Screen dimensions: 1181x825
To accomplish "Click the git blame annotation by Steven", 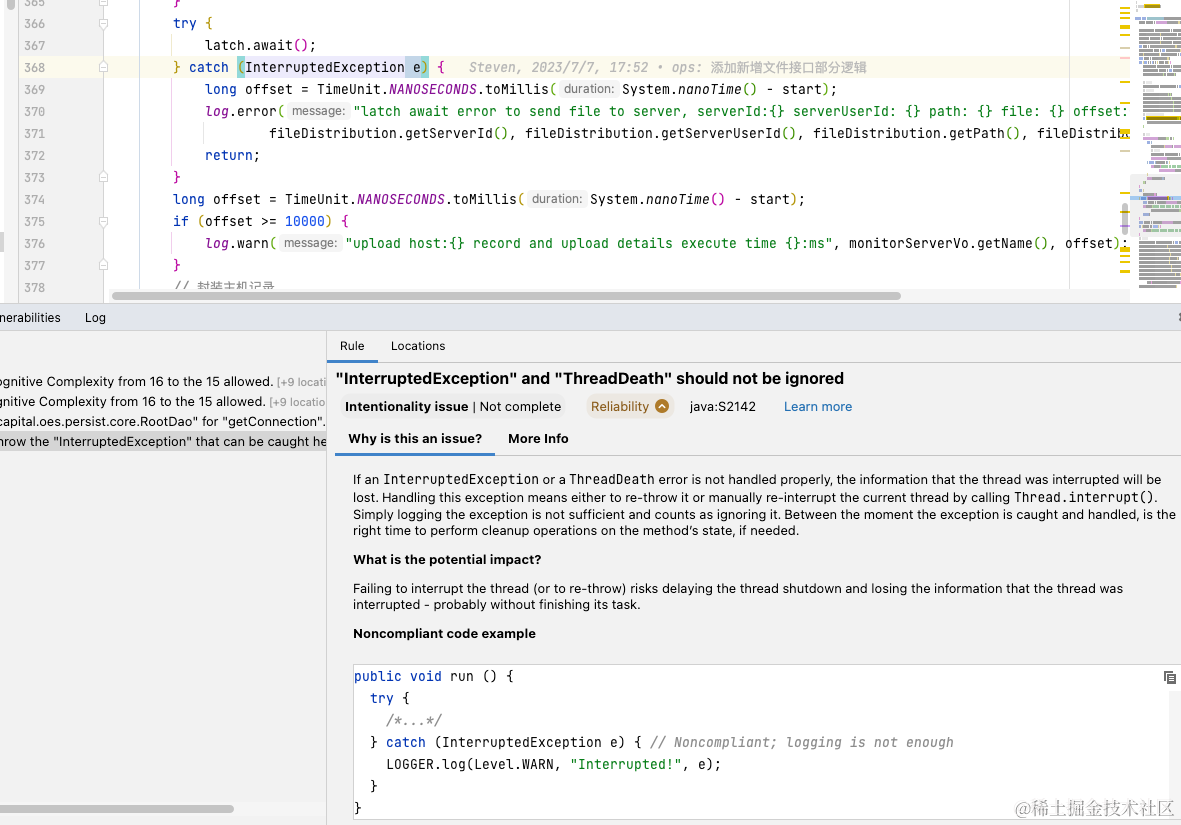I will pyautogui.click(x=667, y=67).
